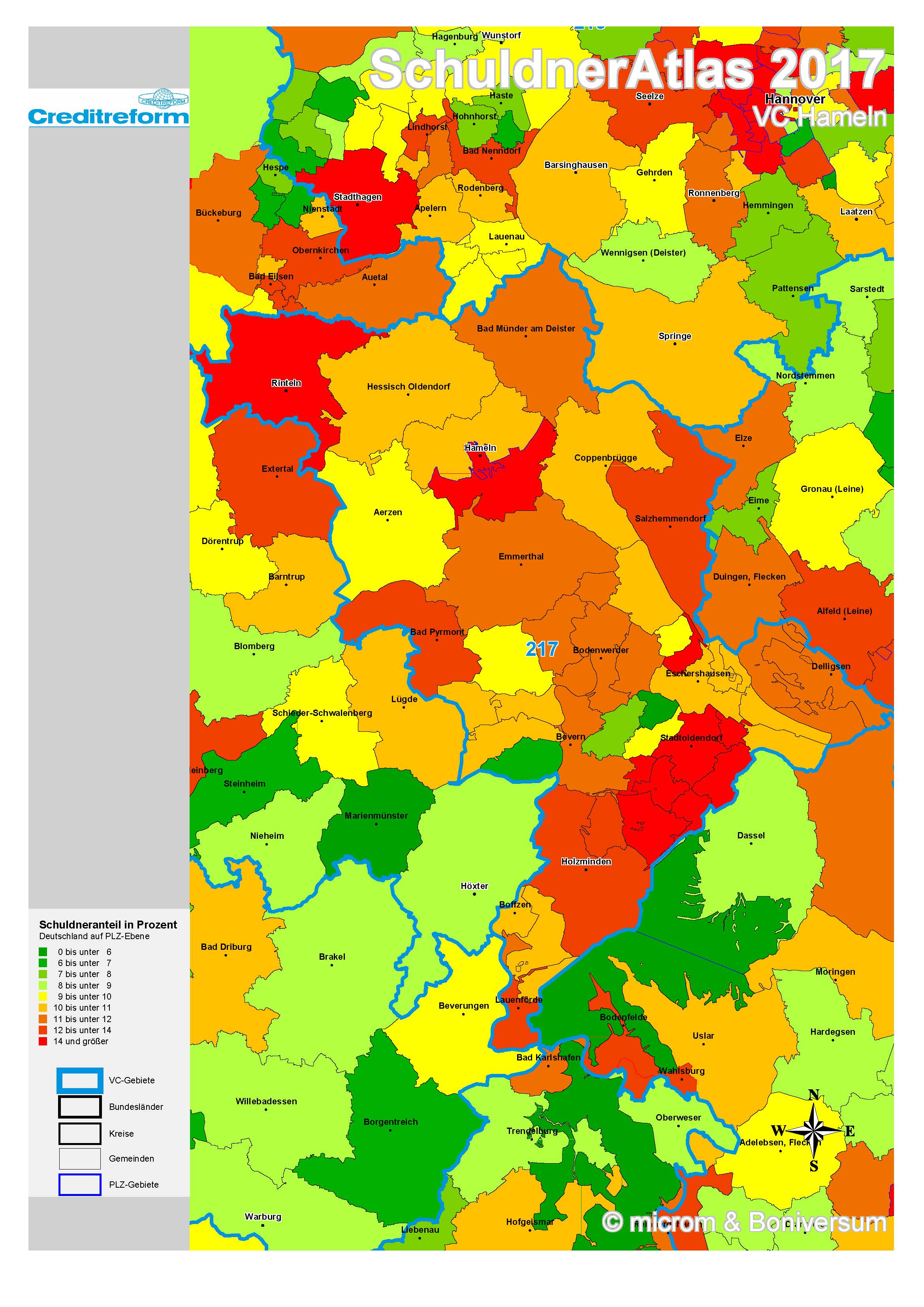Click the '7 bis unter 8' color swatch
Image resolution: width=924 pixels, height=1307 pixels.
pos(43,974)
